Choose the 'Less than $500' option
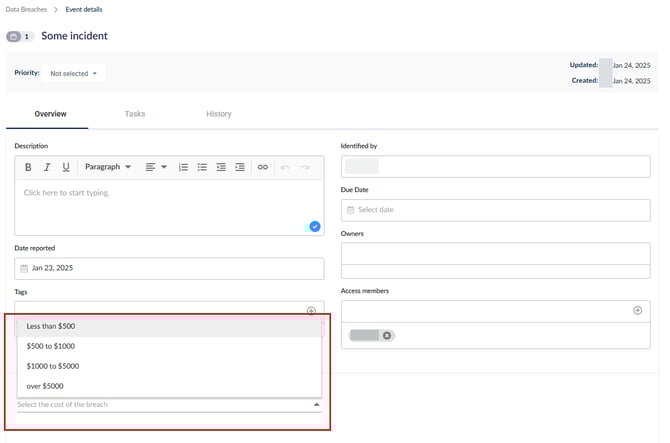Viewport: 670px width, 443px height. pos(51,326)
